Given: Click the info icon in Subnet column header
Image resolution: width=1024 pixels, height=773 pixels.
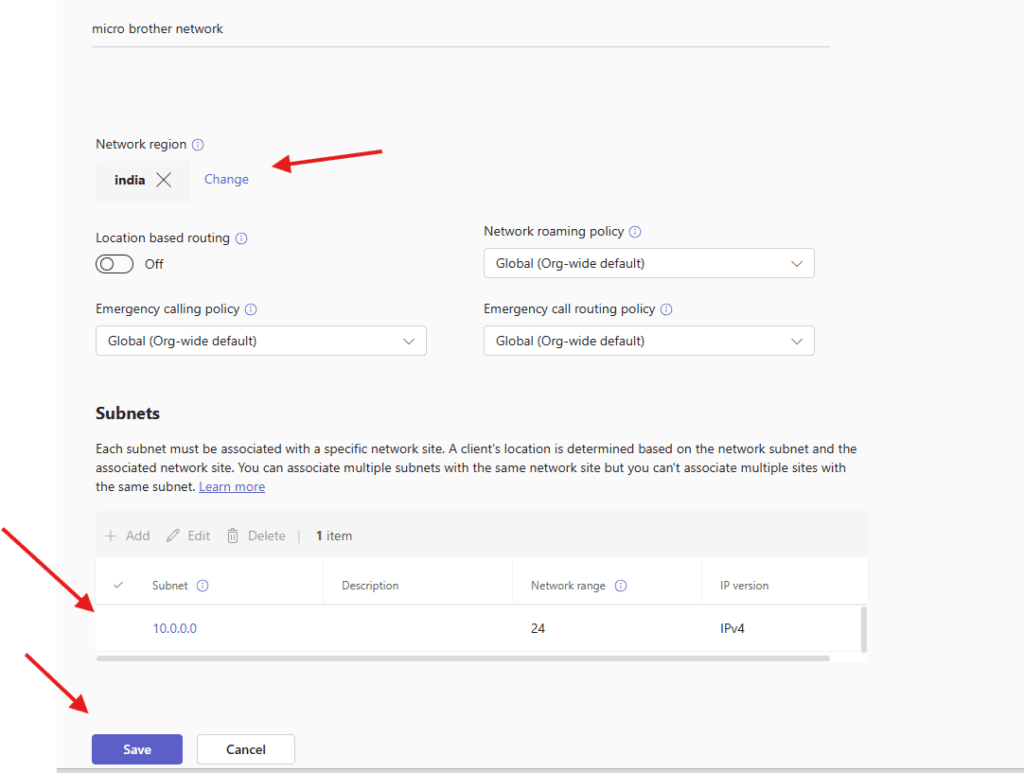Looking at the screenshot, I should tap(202, 586).
